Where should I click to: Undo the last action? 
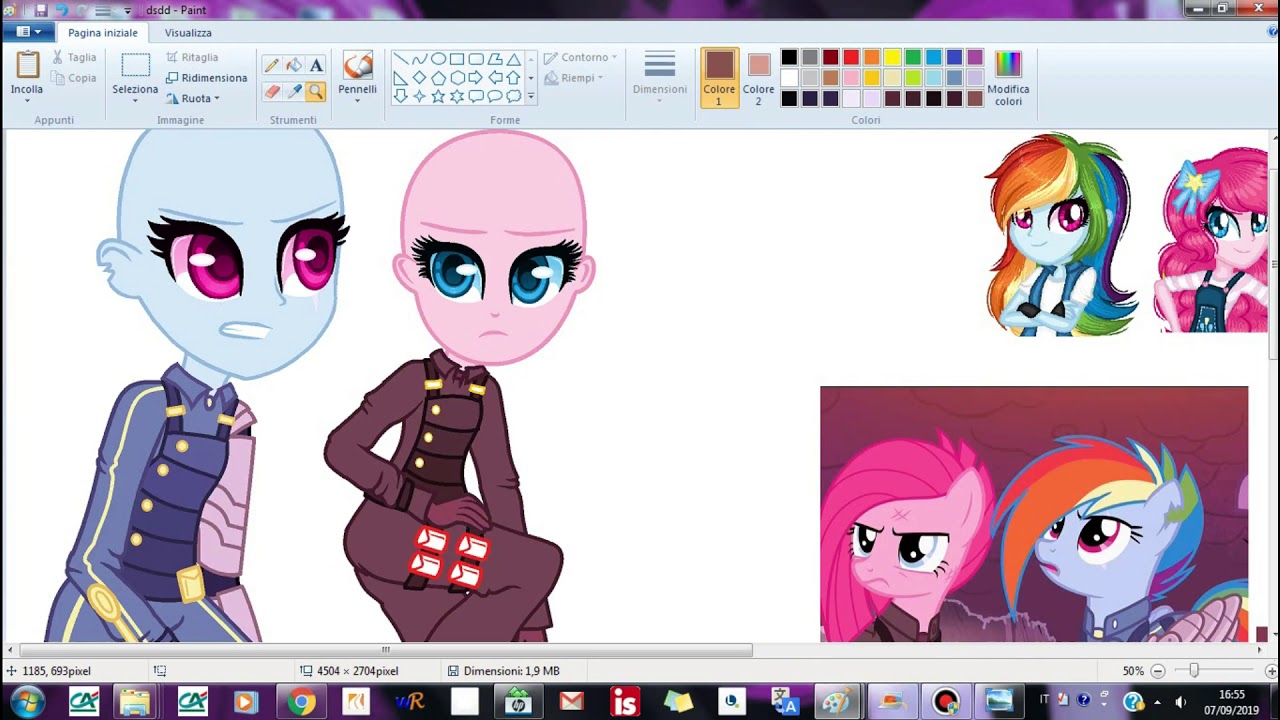61,10
